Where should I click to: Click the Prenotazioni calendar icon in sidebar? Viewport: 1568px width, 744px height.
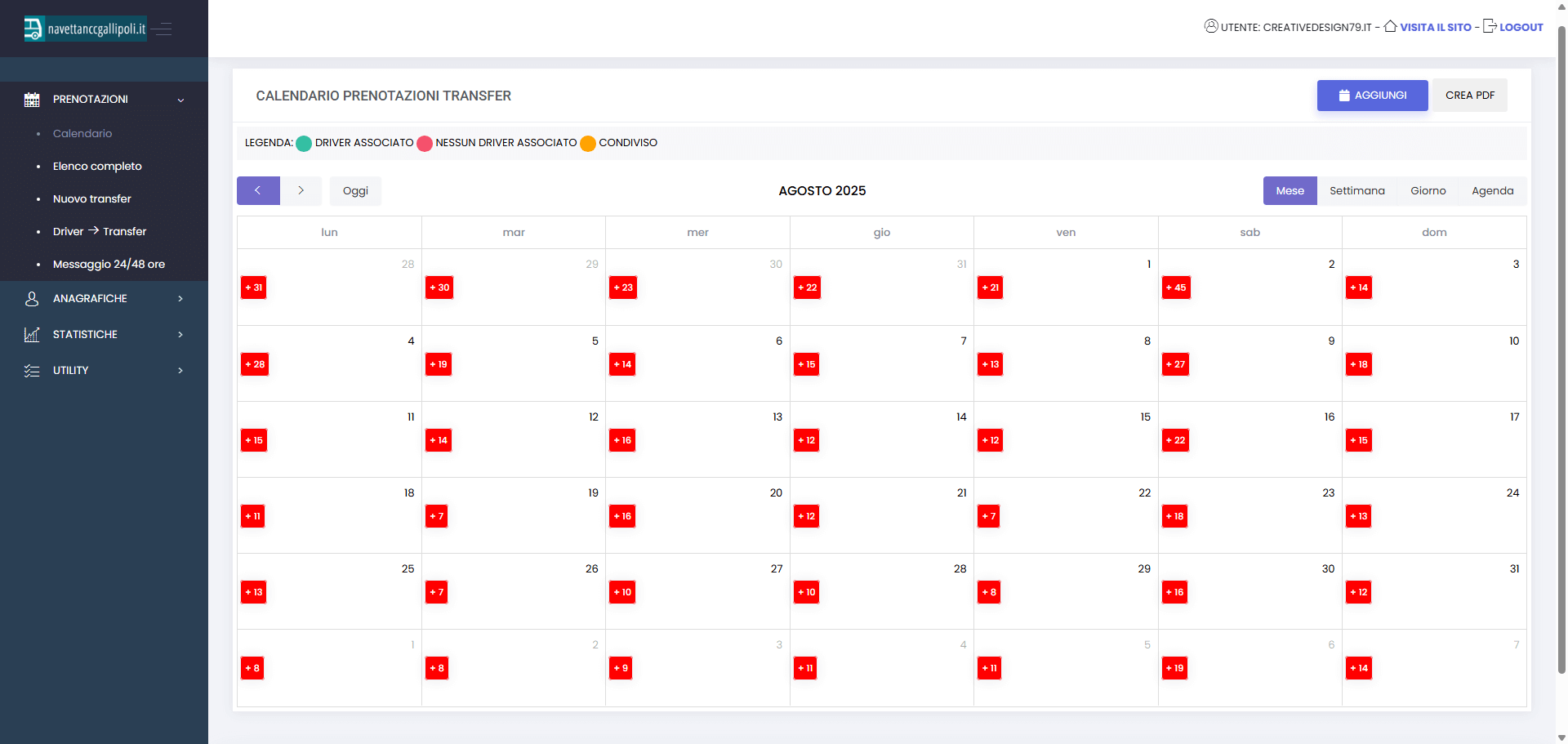click(32, 100)
